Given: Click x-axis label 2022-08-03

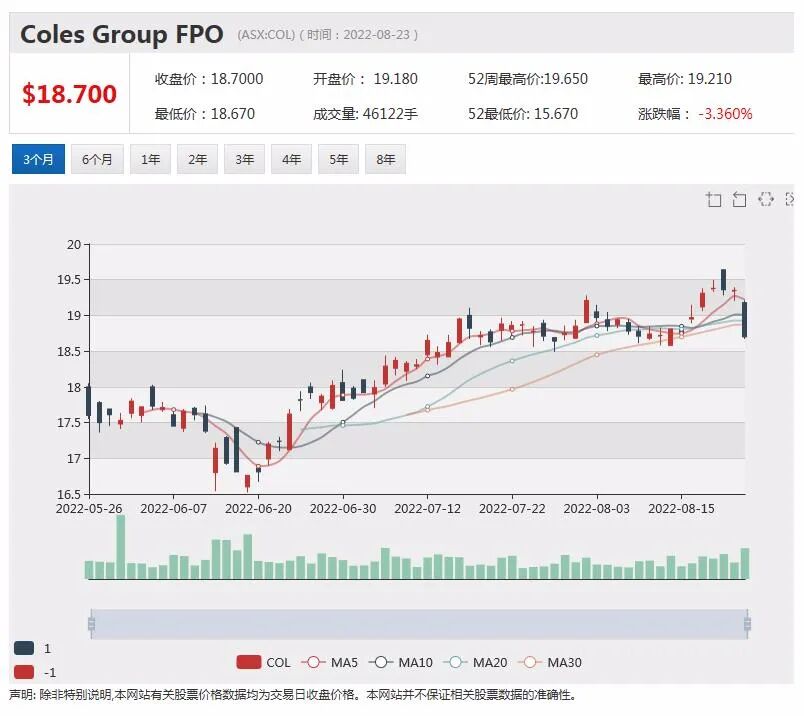Looking at the screenshot, I should (596, 508).
